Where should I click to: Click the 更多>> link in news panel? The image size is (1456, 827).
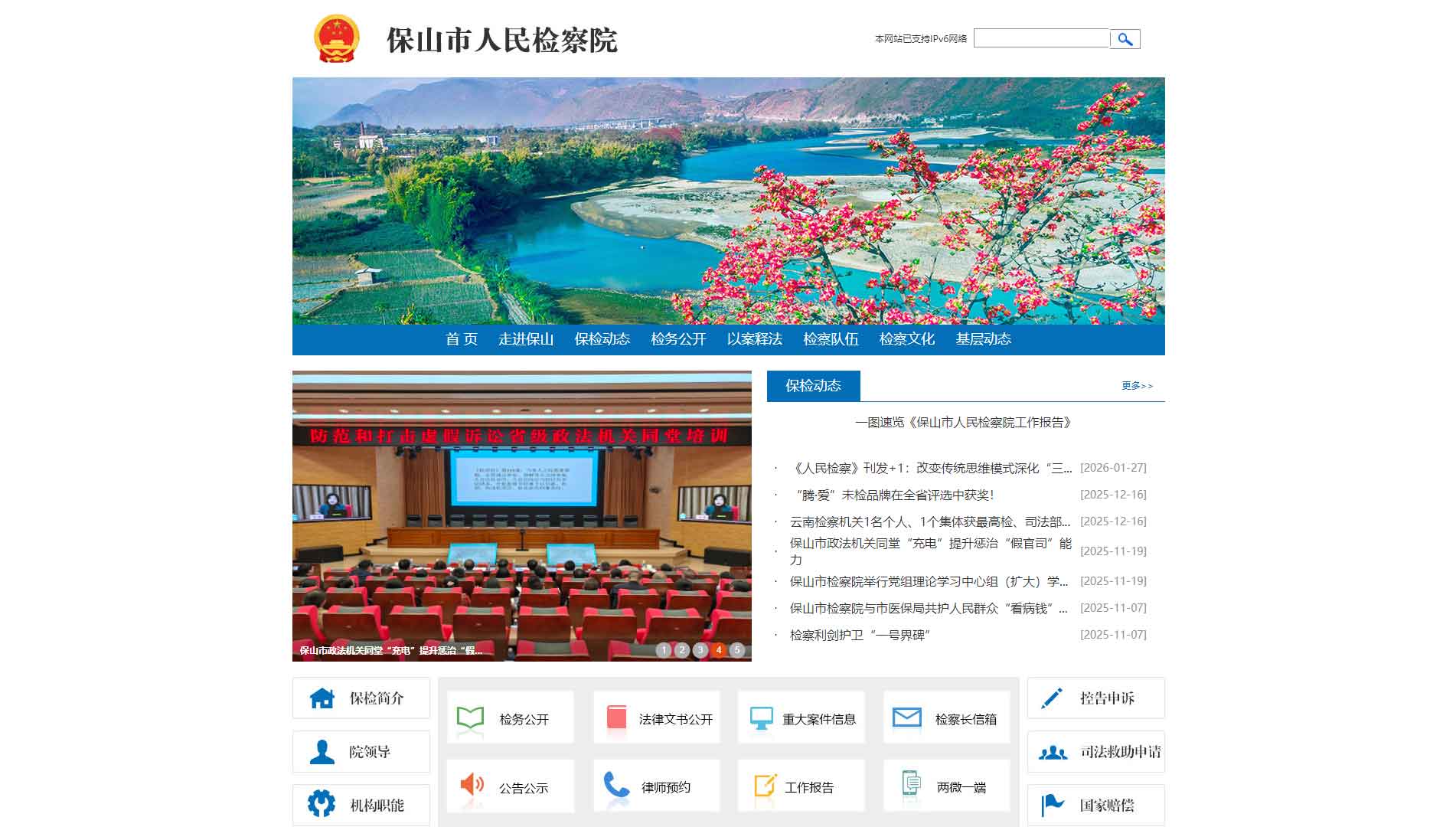(1137, 386)
